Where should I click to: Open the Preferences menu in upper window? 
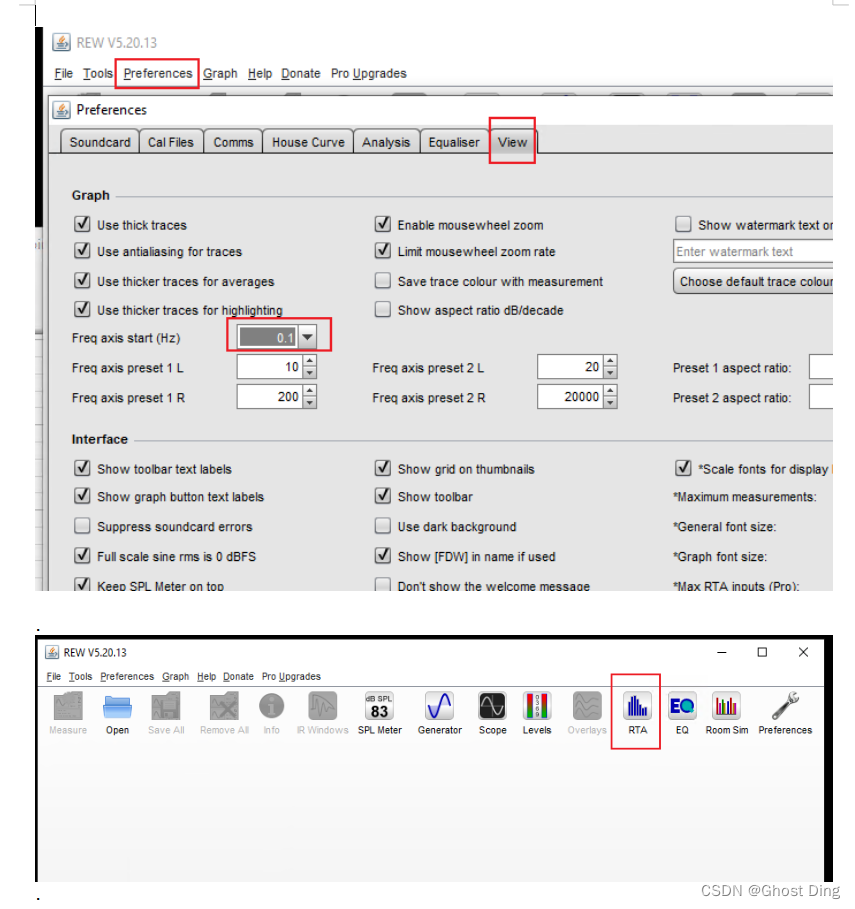158,74
